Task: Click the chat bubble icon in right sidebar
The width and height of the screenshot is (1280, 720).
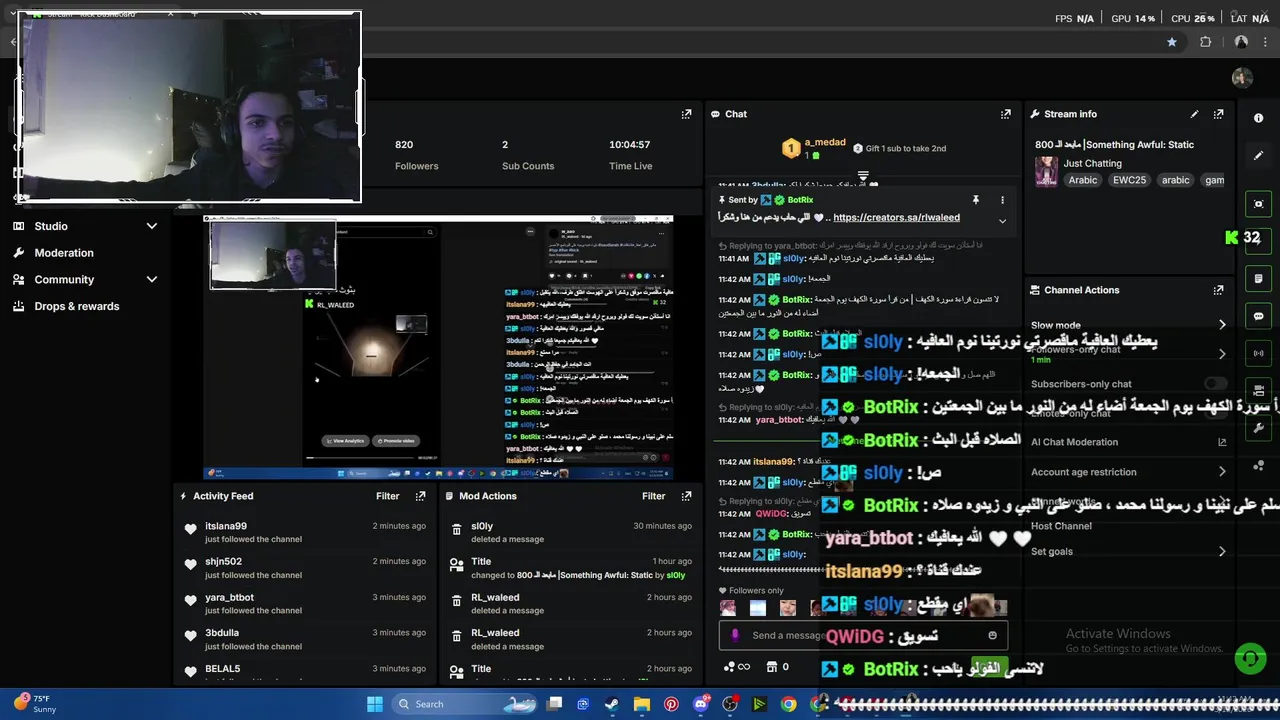Action: 1258,316
